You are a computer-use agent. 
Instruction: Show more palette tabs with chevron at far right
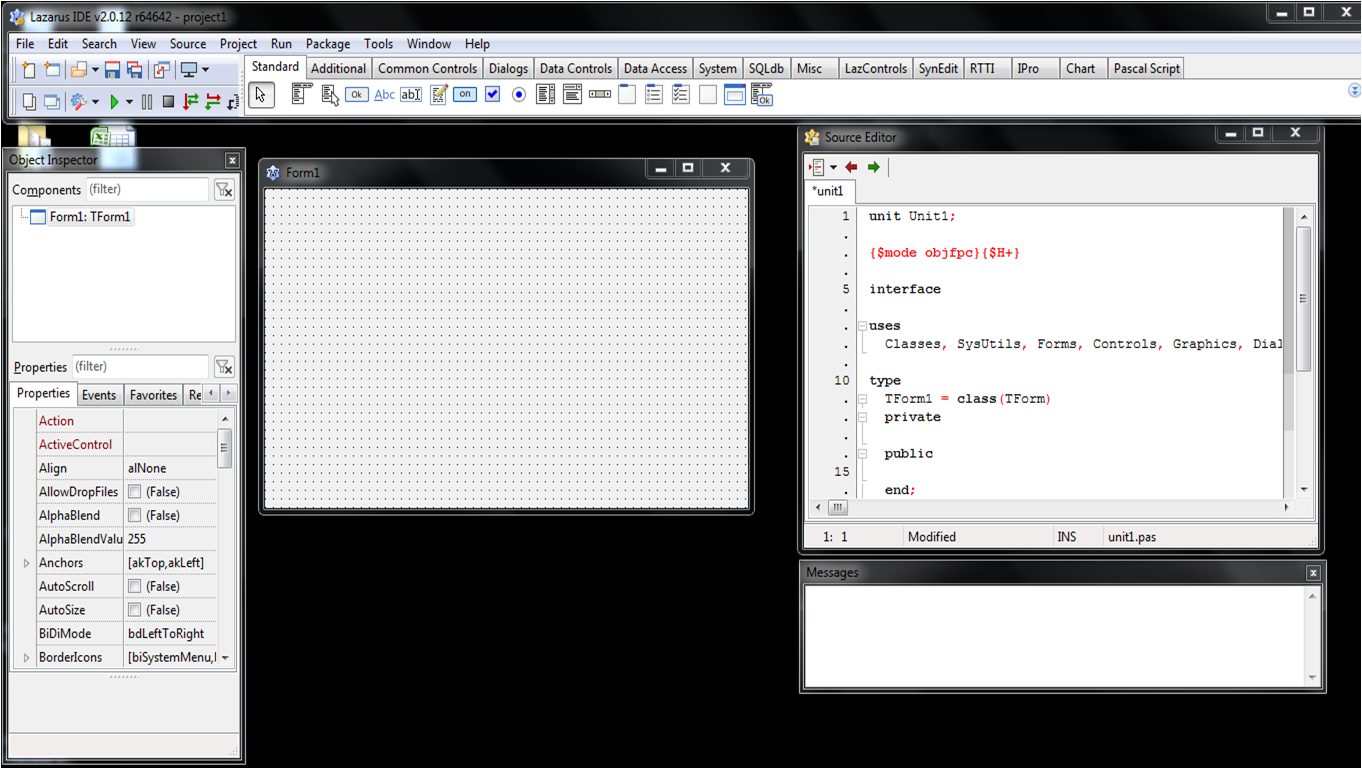coord(1354,90)
